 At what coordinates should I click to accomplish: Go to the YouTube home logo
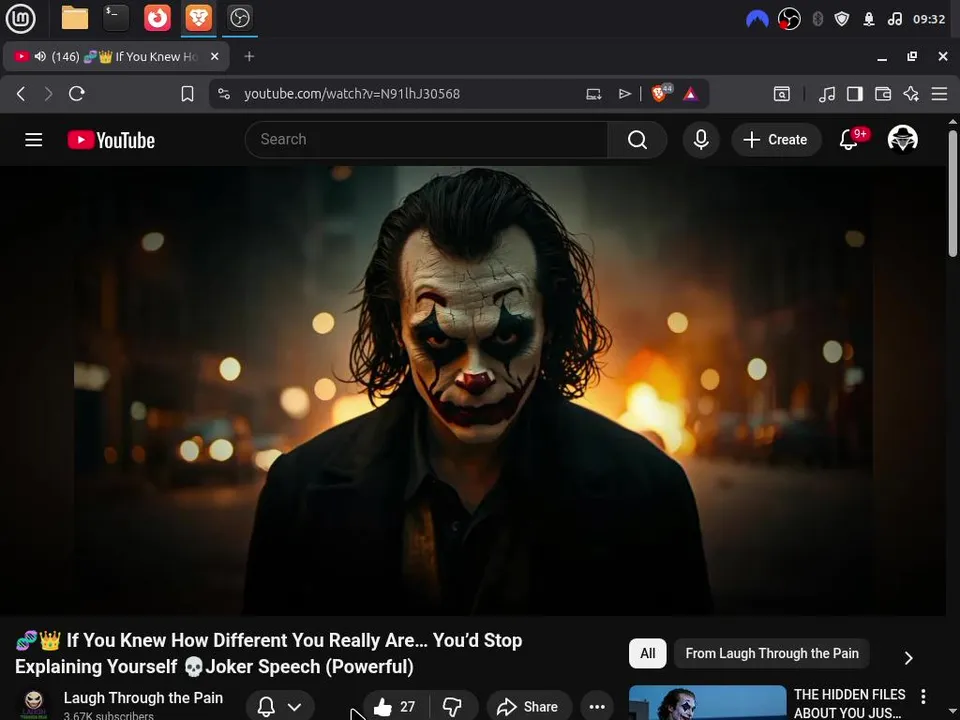[111, 140]
